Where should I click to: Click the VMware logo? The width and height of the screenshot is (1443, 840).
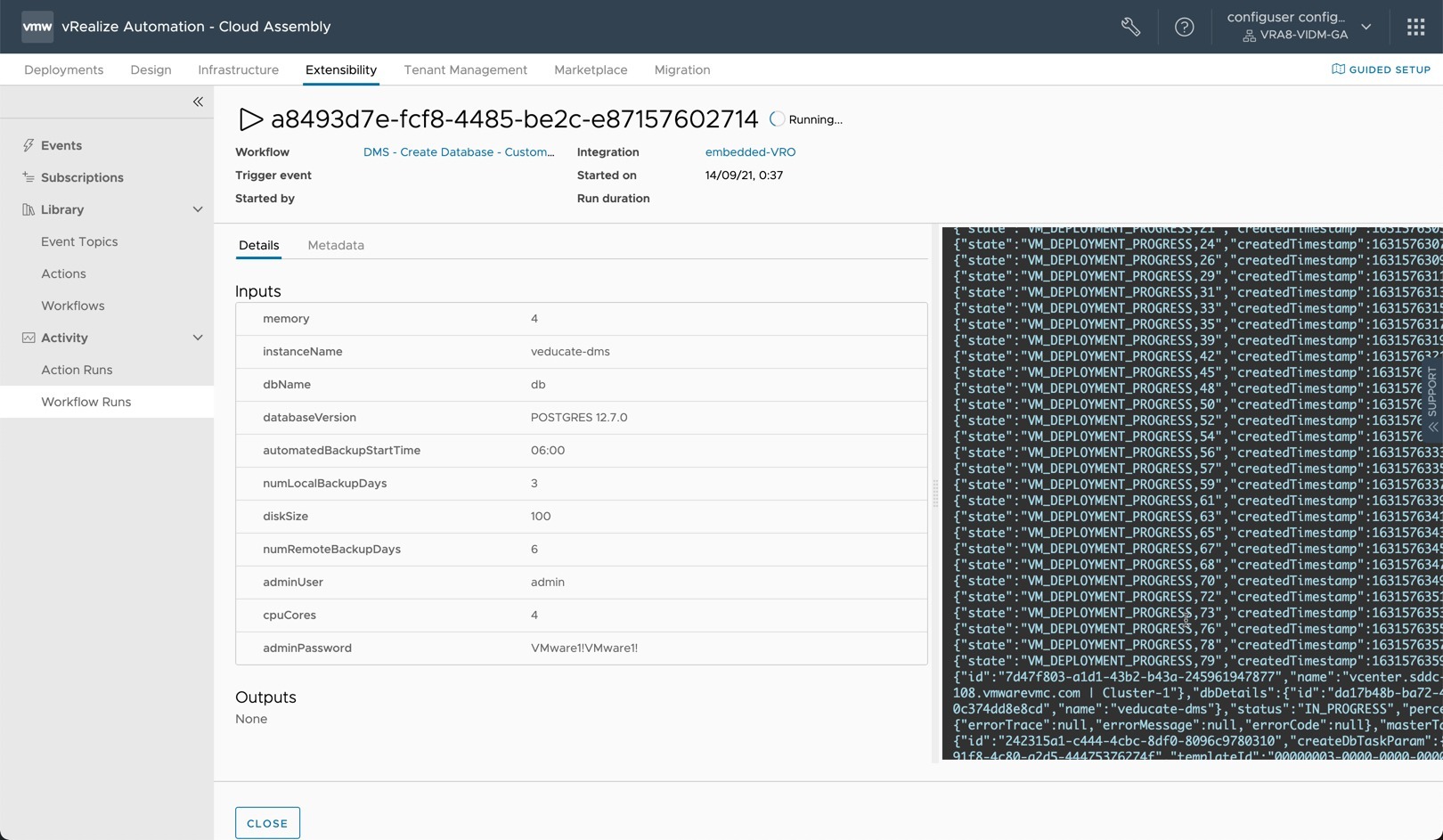click(37, 26)
